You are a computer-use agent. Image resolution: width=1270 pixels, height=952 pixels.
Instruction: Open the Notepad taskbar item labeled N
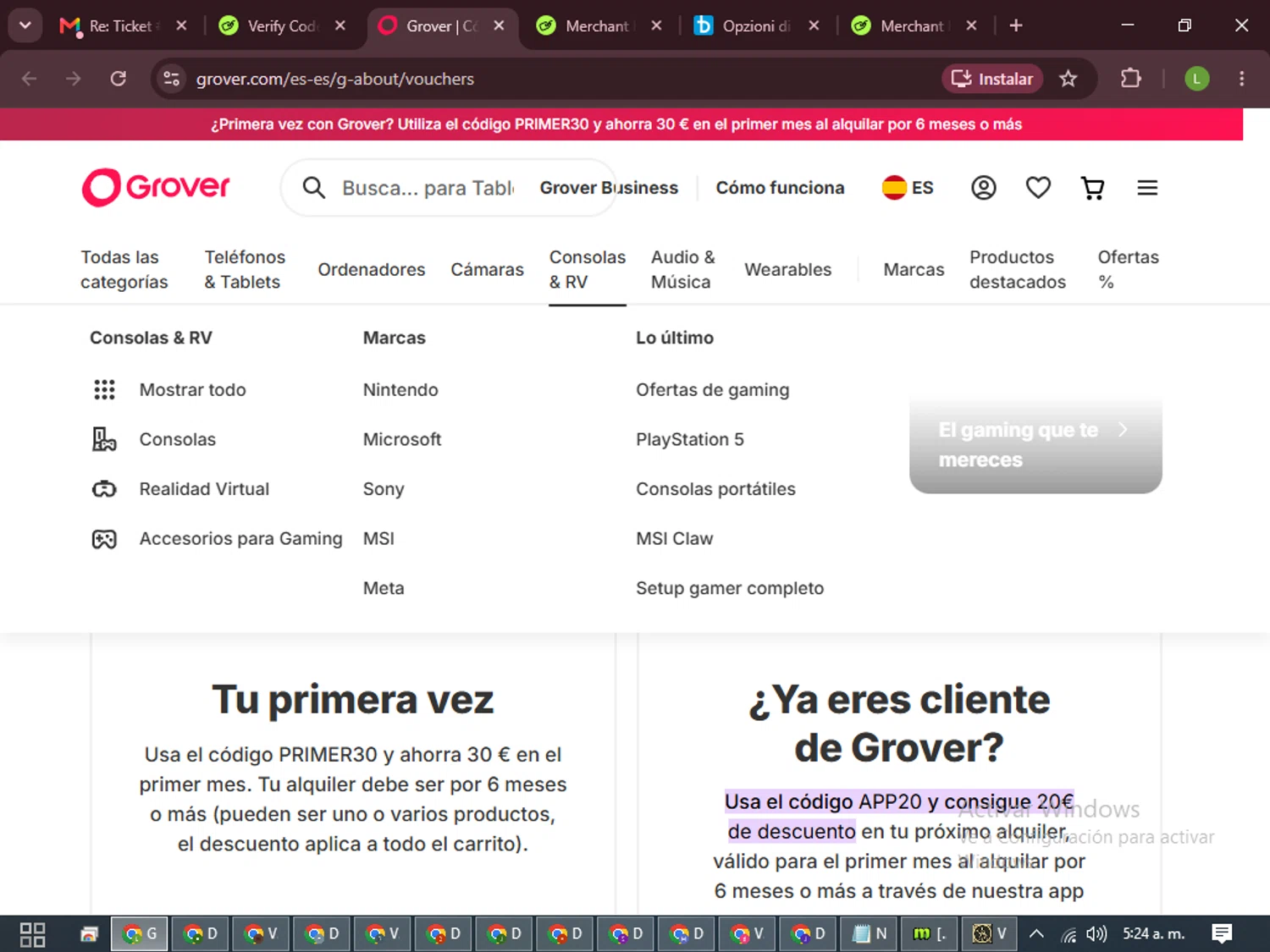(870, 934)
